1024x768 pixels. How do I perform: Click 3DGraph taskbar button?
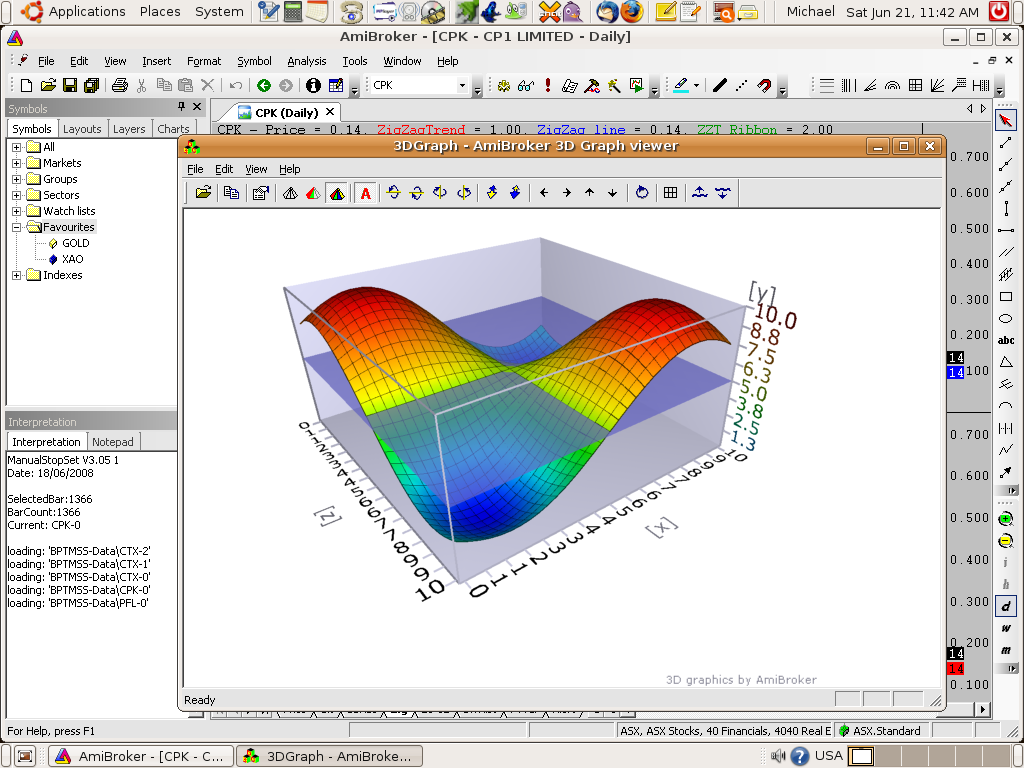pyautogui.click(x=329, y=756)
